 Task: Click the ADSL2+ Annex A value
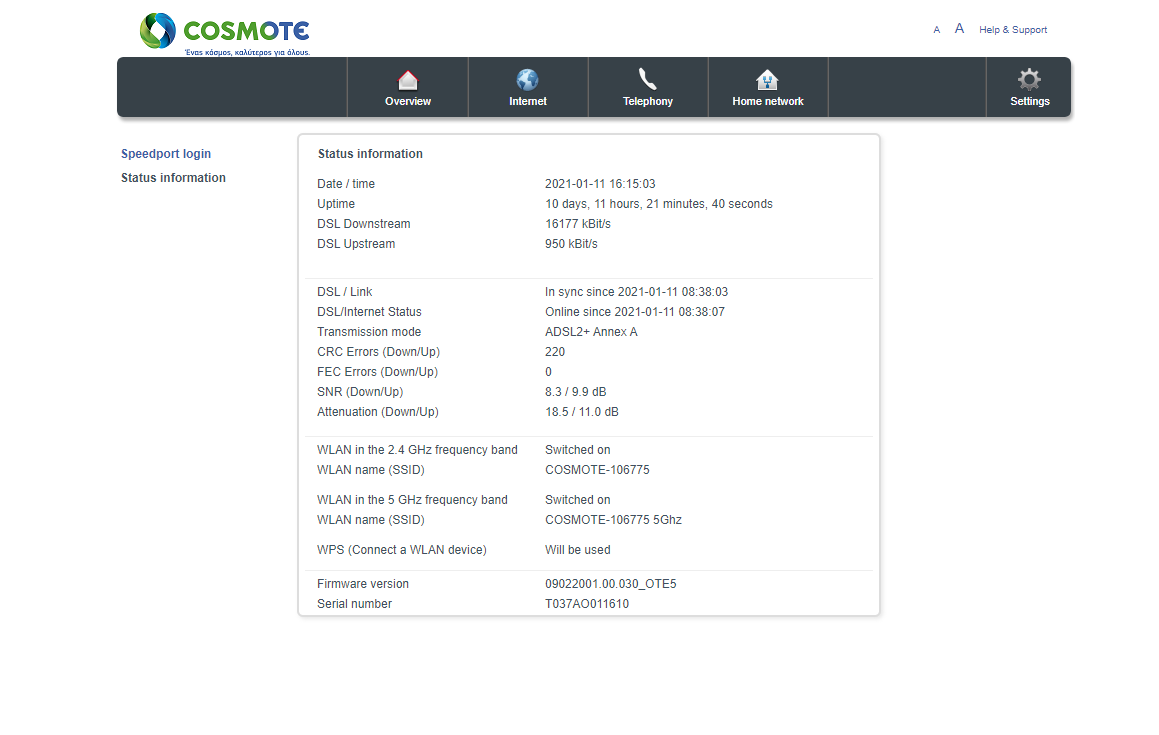[591, 332]
